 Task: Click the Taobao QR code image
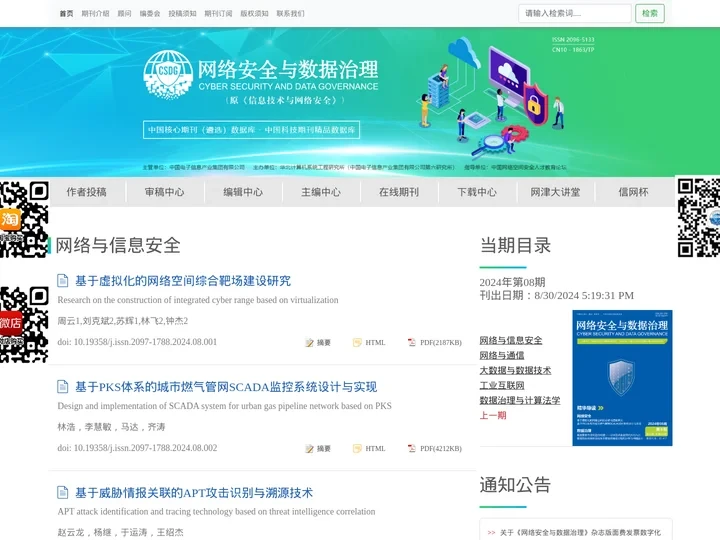(x=24, y=219)
